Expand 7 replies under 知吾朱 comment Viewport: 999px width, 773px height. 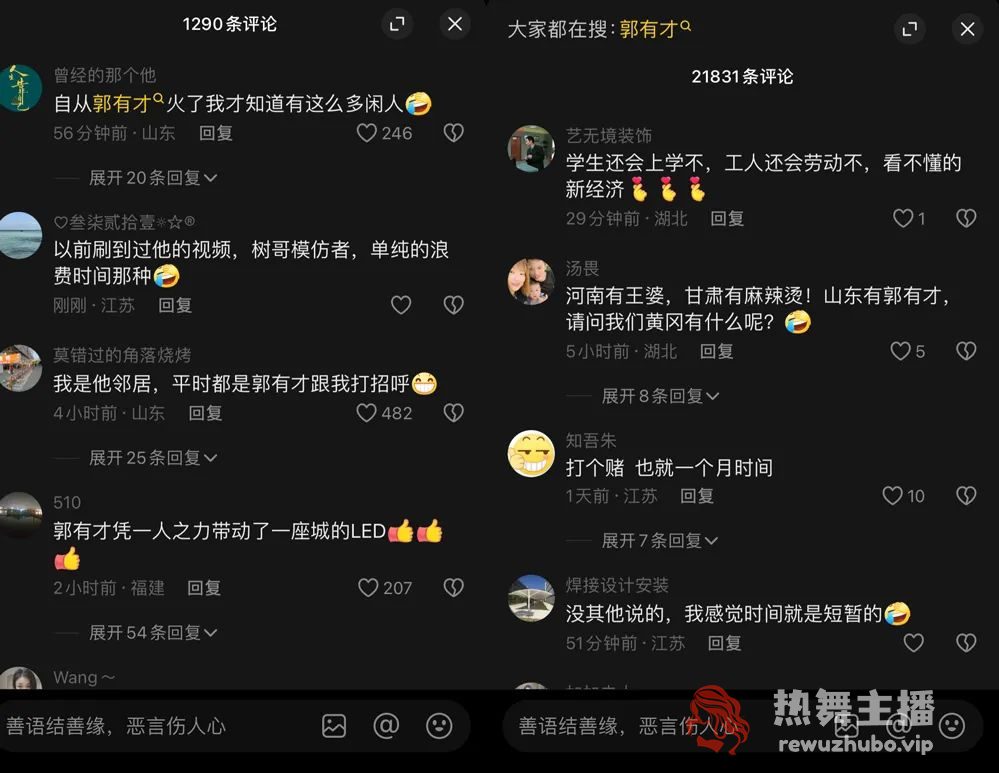pyautogui.click(x=660, y=540)
